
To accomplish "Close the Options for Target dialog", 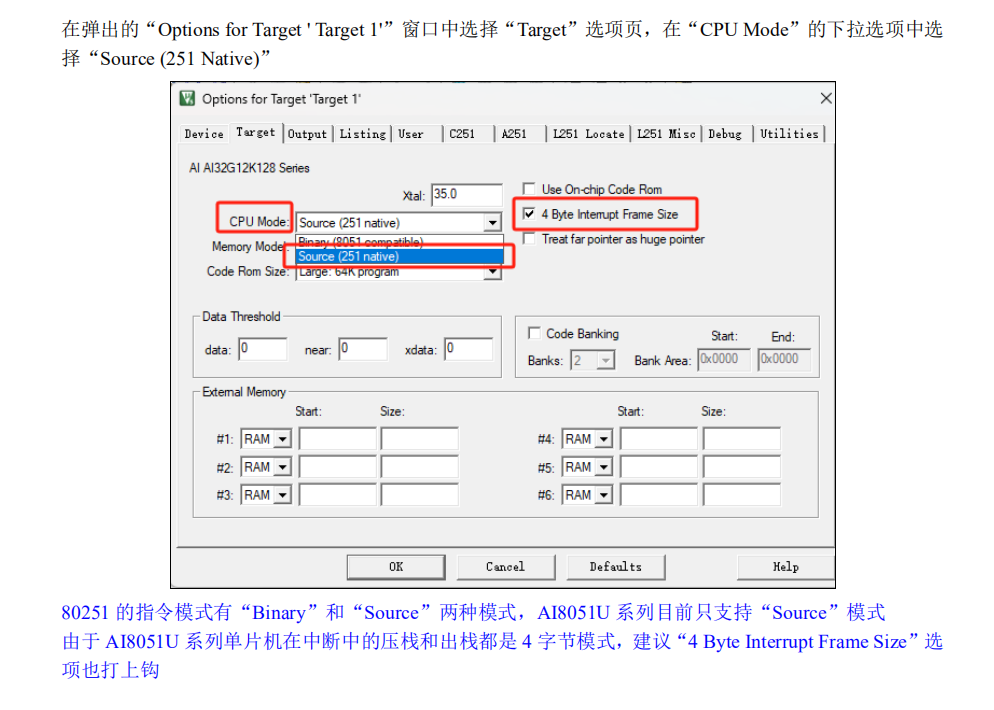I will 825,98.
